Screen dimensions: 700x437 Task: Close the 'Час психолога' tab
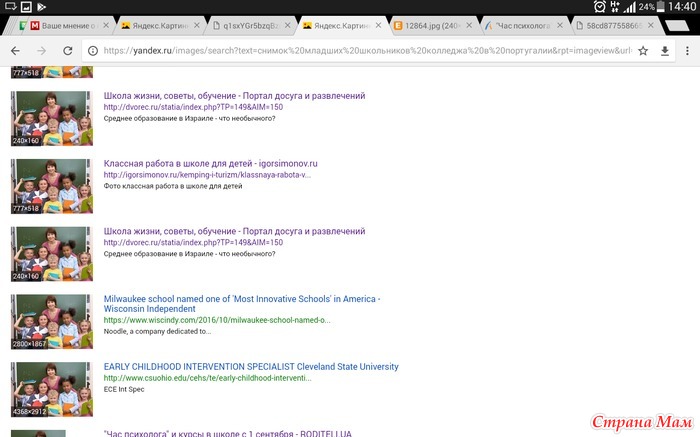click(x=560, y=25)
